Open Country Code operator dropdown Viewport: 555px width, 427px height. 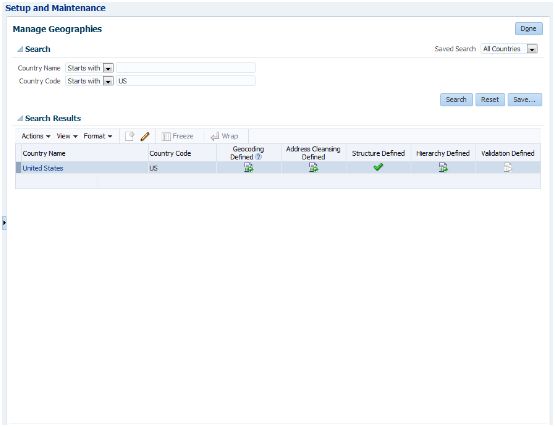click(108, 81)
